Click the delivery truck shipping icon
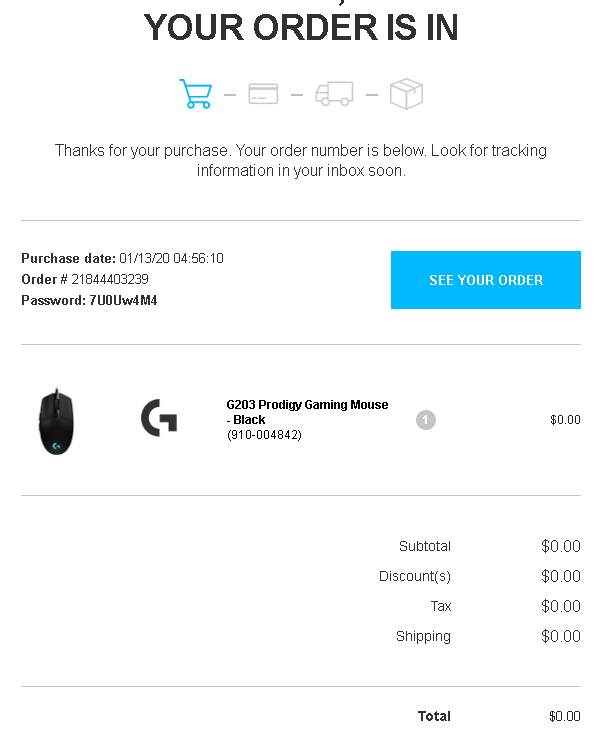The image size is (609, 730). 334,94
